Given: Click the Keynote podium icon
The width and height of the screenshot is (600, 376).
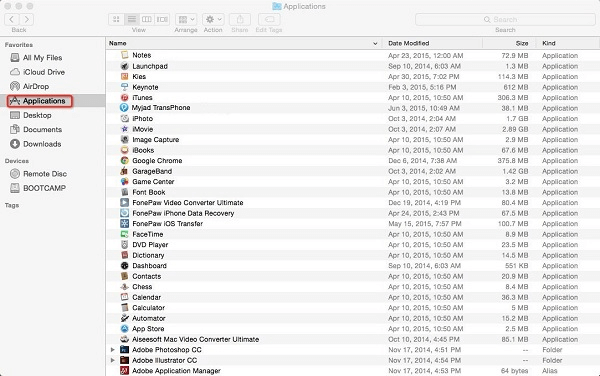Looking at the screenshot, I should coord(124,87).
